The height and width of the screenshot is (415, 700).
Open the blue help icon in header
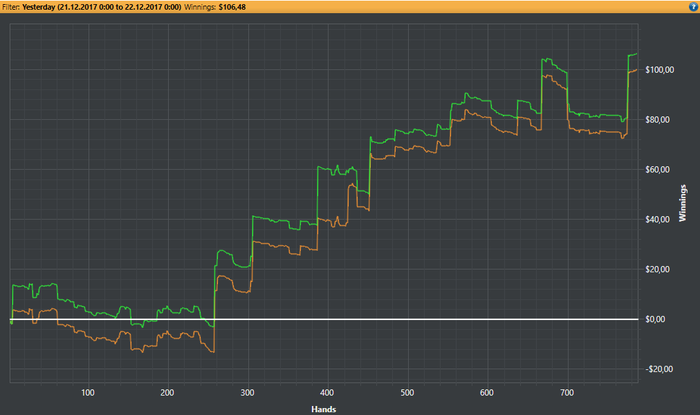[693, 7]
